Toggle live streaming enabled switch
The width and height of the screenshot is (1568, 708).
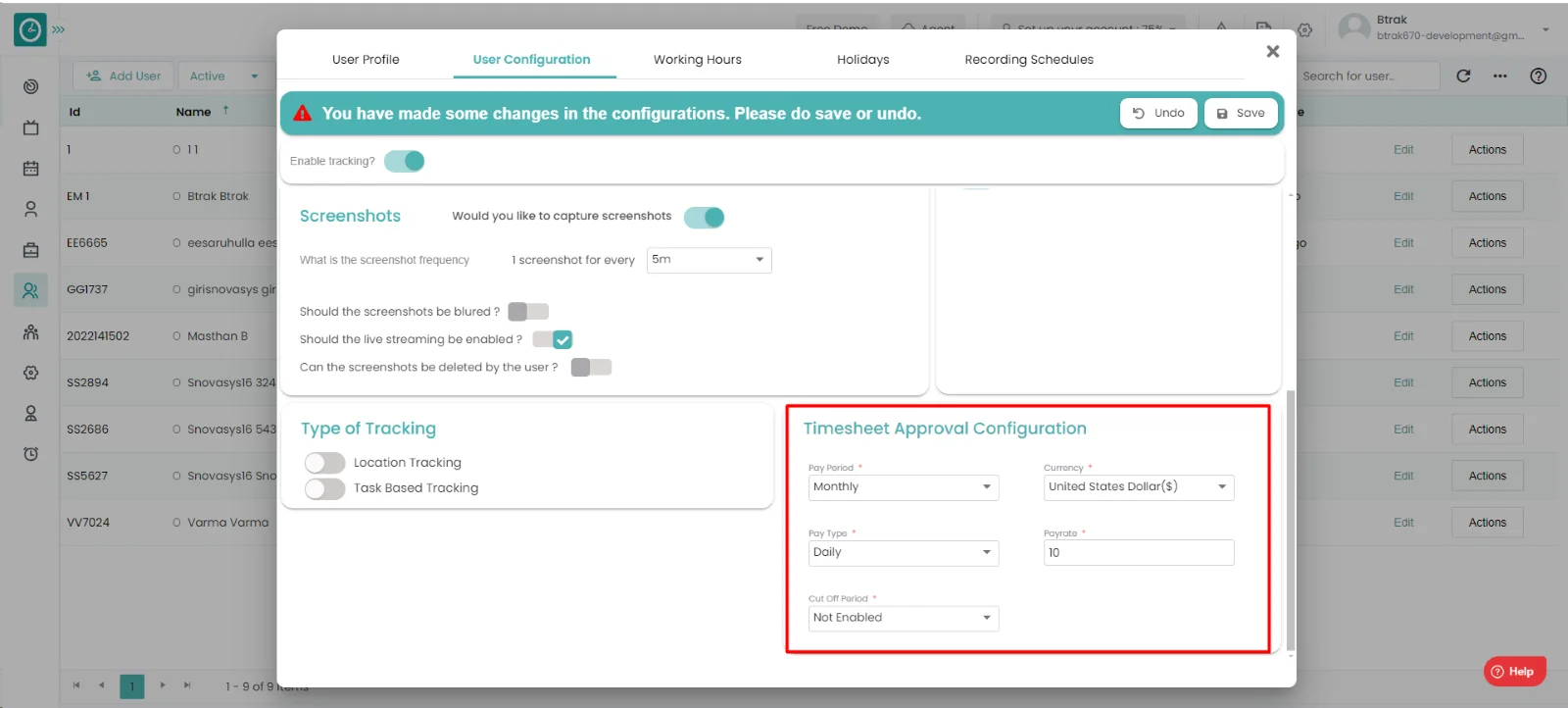pyautogui.click(x=553, y=339)
